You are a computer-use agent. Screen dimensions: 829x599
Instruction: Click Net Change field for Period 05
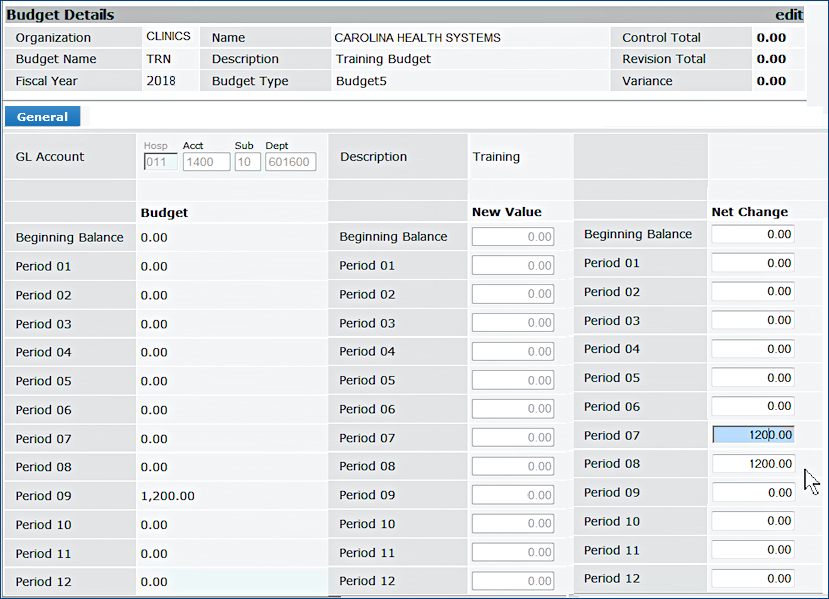[753, 378]
